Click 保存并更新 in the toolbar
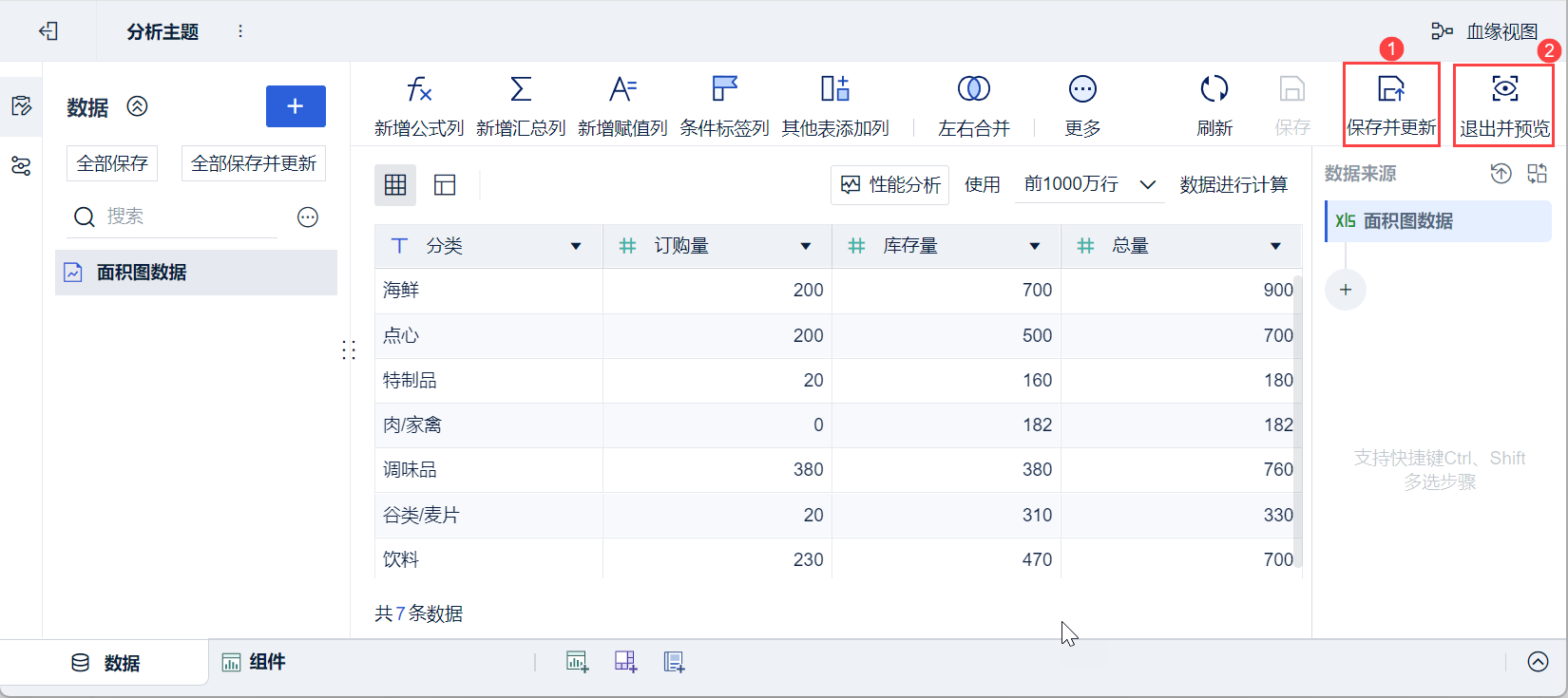Viewport: 1568px width, 698px height. click(x=1391, y=104)
